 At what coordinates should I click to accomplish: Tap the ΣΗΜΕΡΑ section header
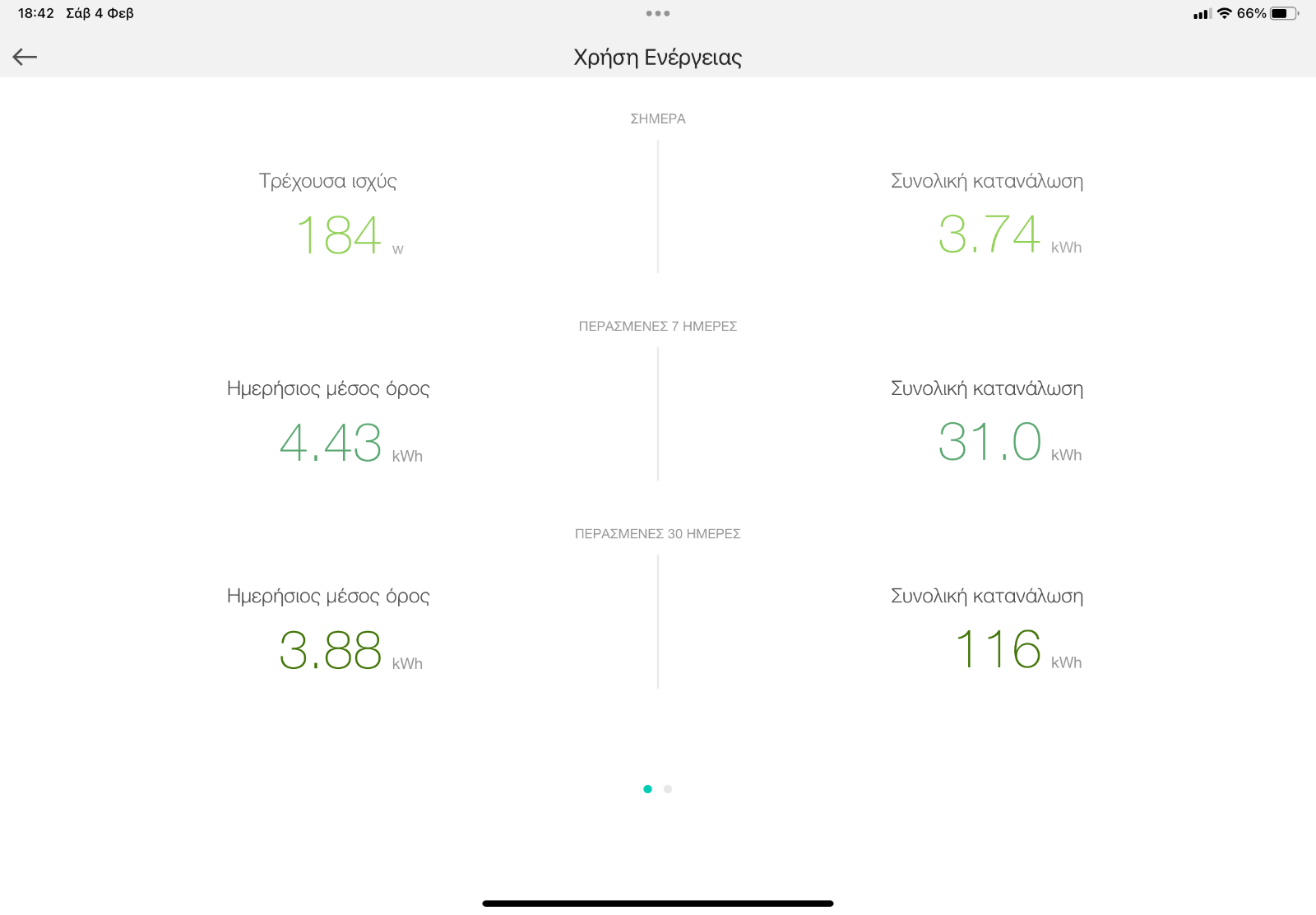point(658,118)
